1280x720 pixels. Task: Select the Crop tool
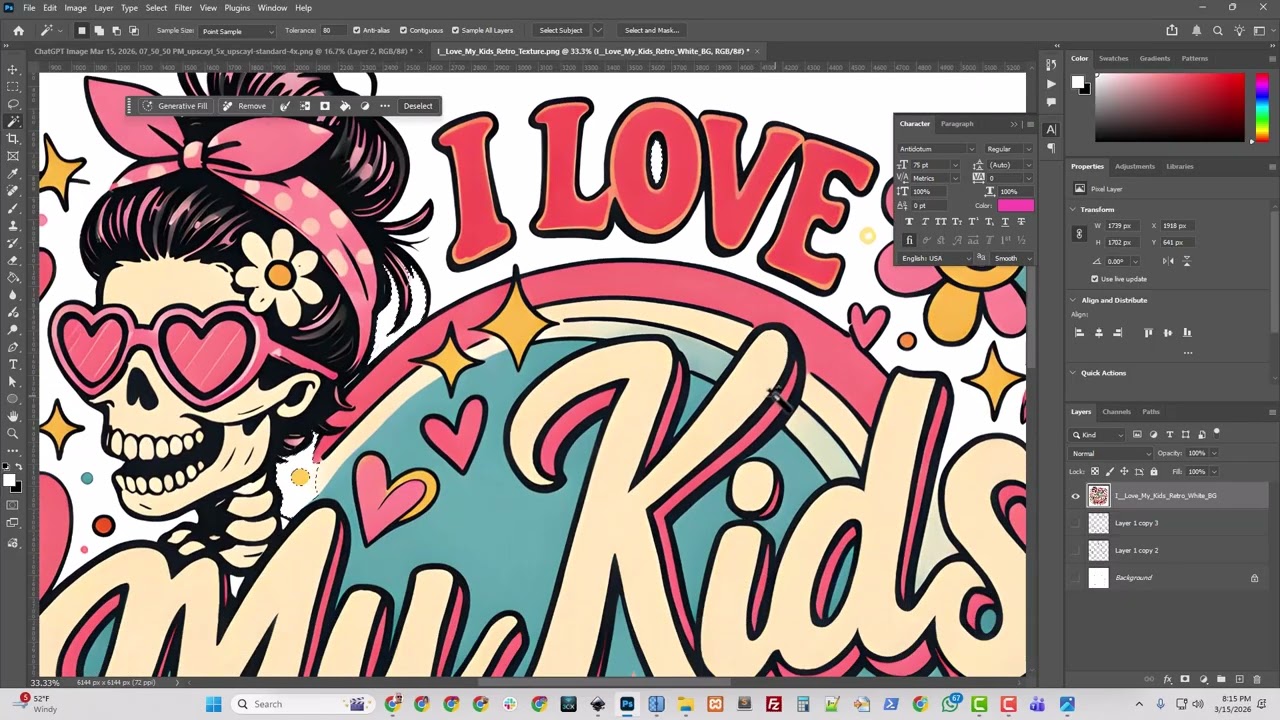pos(13,138)
